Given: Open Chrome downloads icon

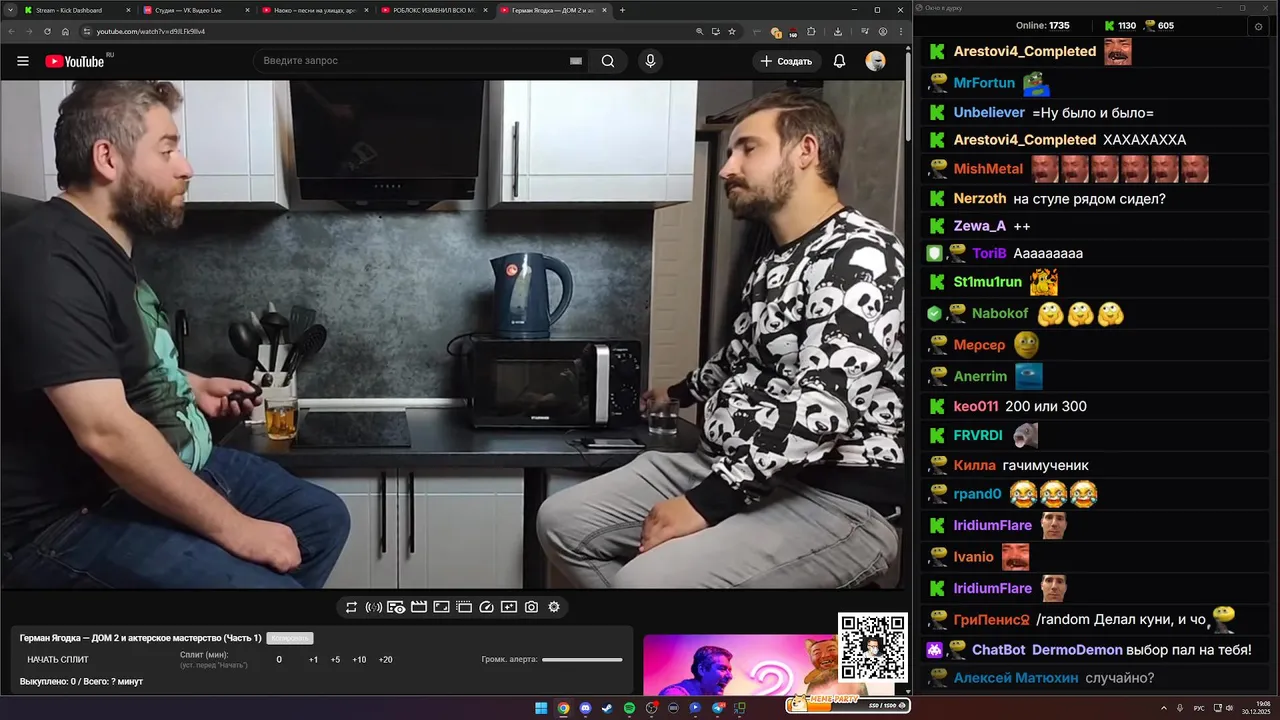Looking at the screenshot, I should [838, 31].
